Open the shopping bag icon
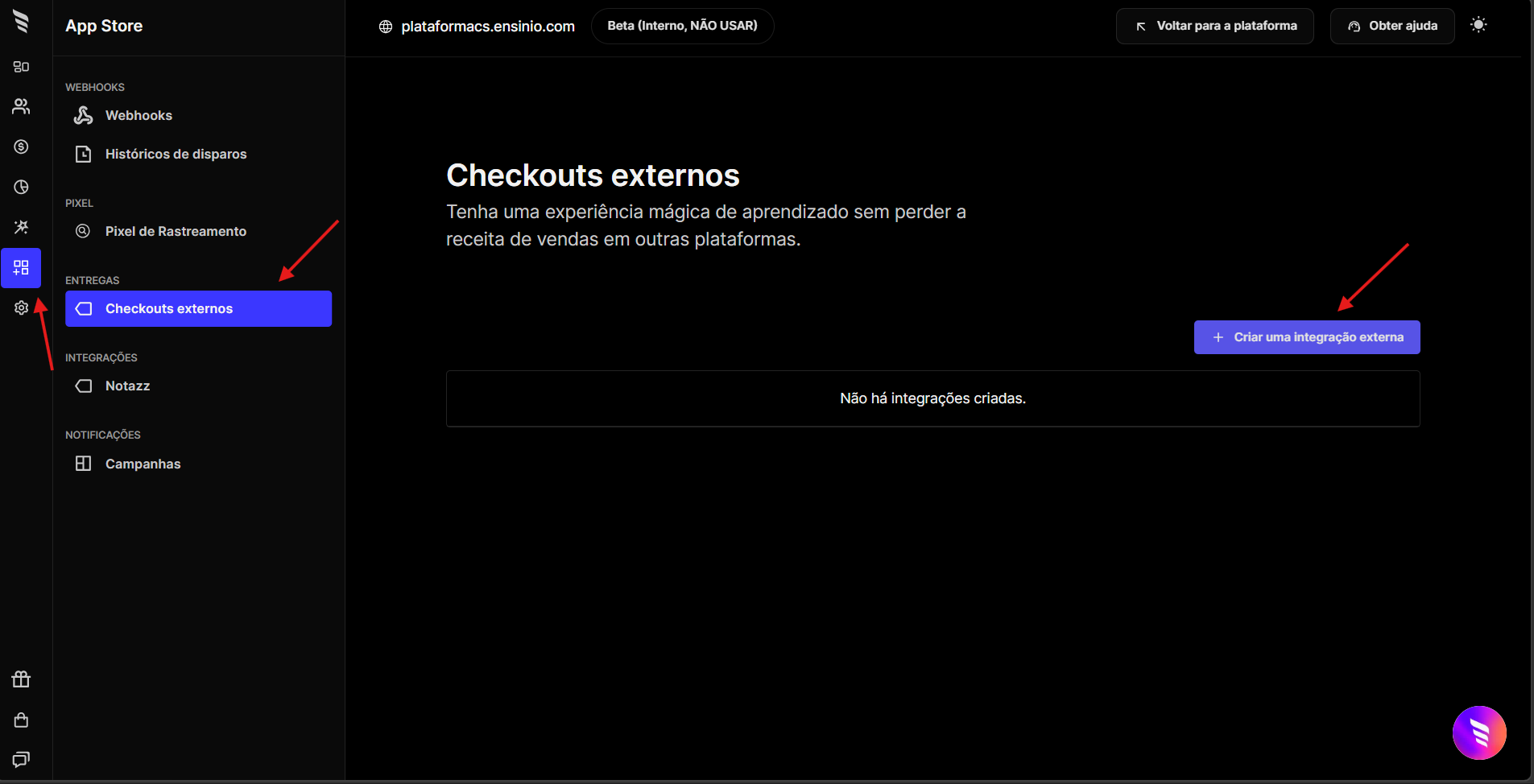This screenshot has width=1534, height=784. click(21, 720)
